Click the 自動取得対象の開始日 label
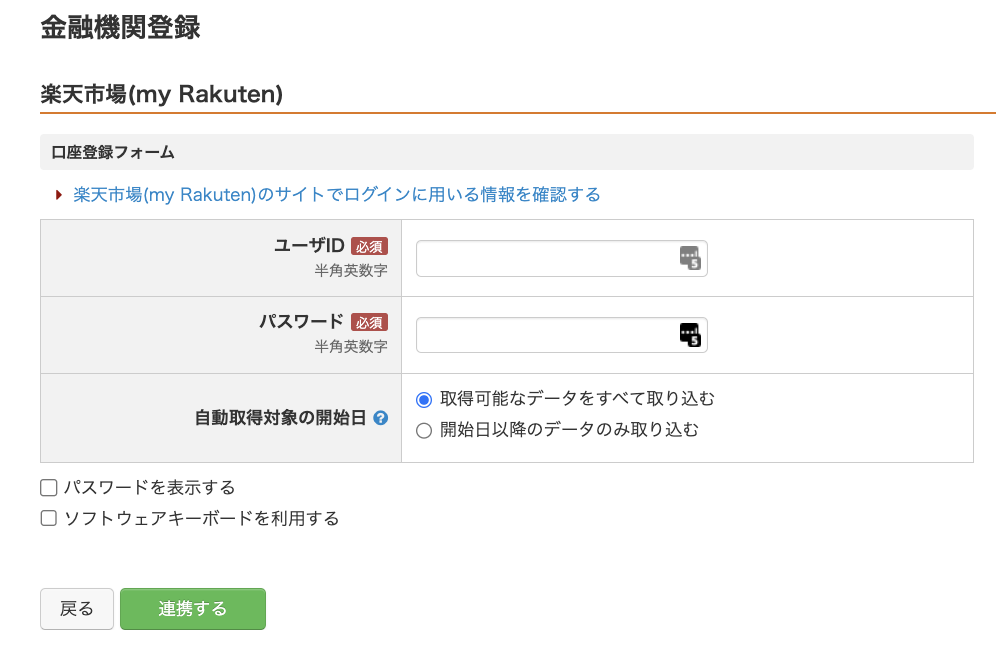996x652 pixels. (x=280, y=418)
